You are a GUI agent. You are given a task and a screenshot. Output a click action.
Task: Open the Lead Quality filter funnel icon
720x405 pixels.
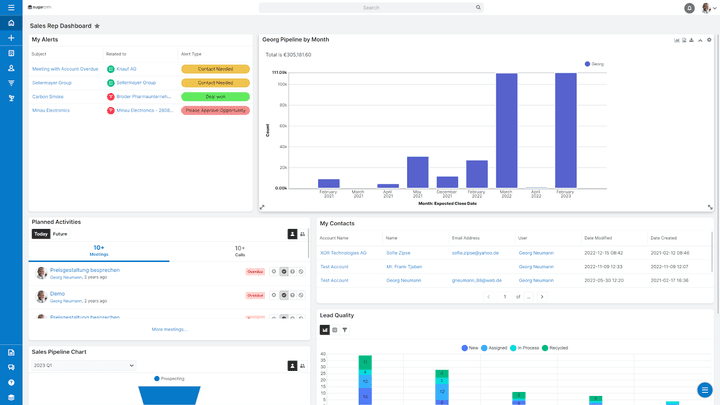[x=345, y=330]
